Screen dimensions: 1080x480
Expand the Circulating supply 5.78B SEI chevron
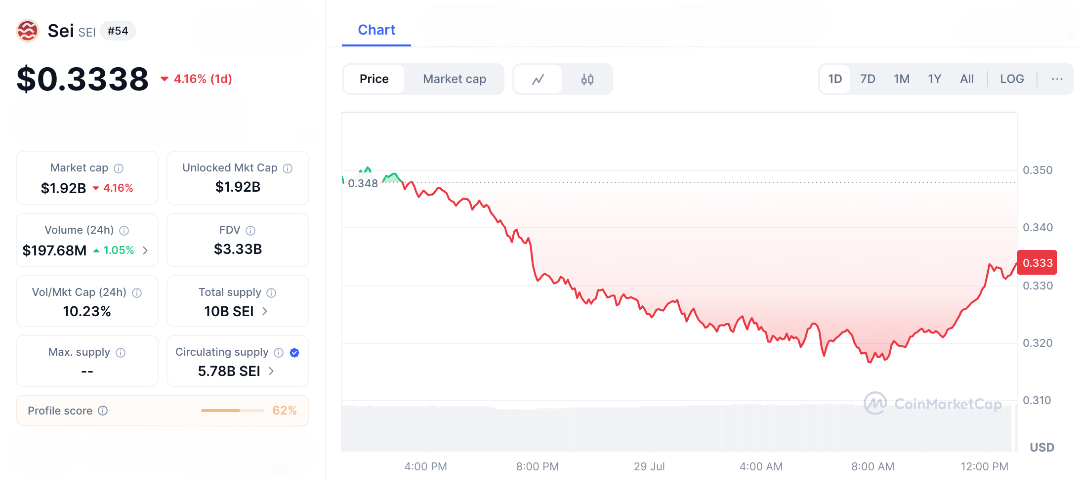tap(271, 371)
